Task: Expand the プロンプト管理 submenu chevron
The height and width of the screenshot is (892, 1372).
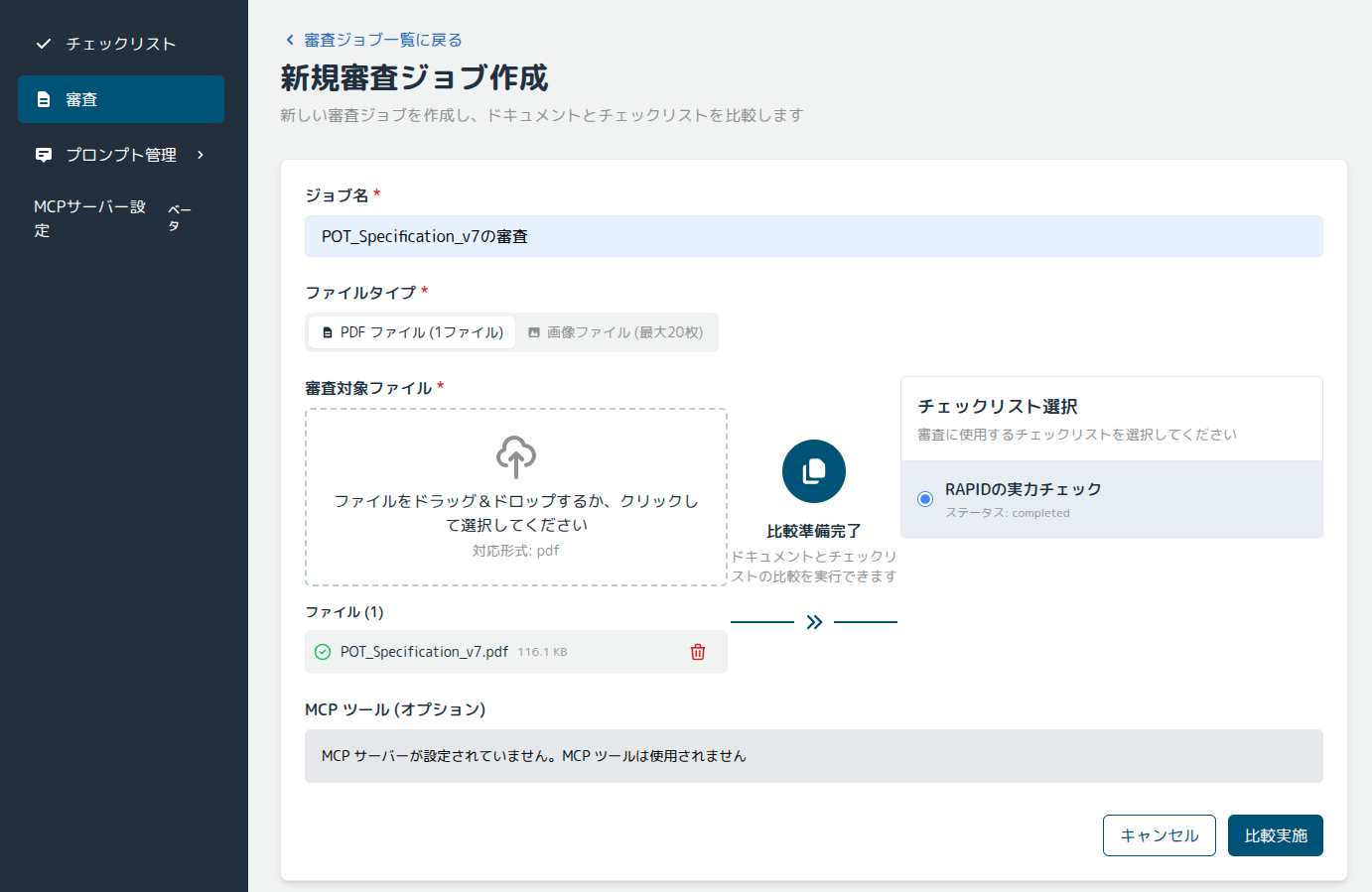Action: (199, 155)
